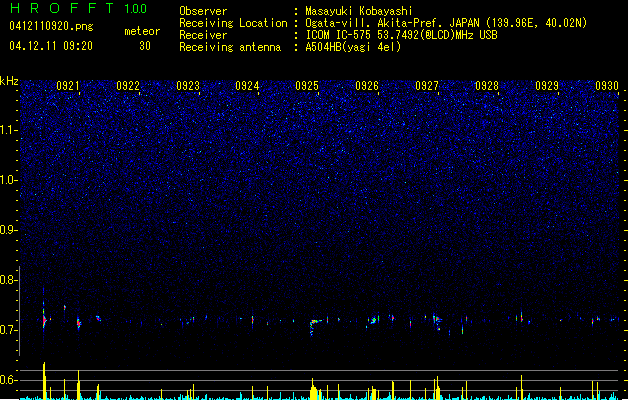This screenshot has height=400, width=629.
Task: Click the kHz axis unit label
Action: 9,81
